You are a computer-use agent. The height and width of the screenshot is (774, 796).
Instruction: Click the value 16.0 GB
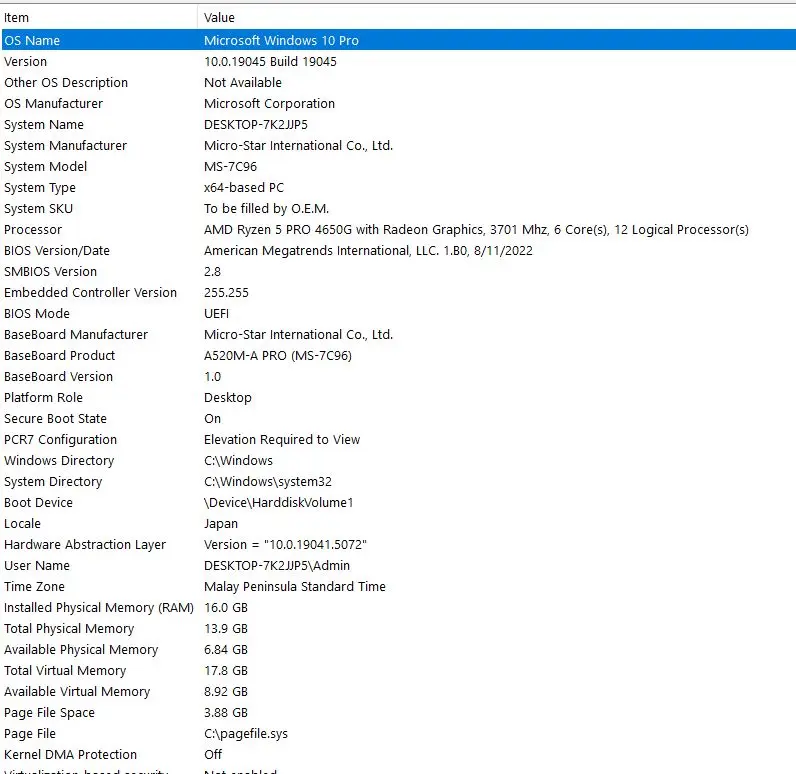coord(225,608)
